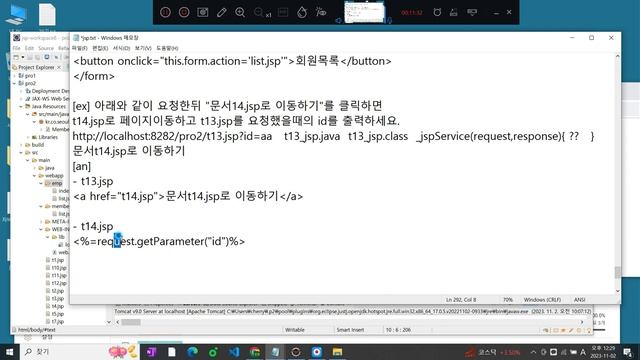Screen dimensions: 640x360
Task: Click Eclipse New toolbar icon
Action: (x=16, y=58)
